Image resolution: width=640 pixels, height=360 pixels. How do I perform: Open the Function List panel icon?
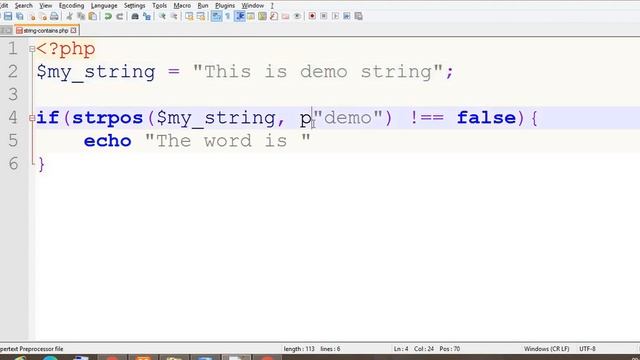pyautogui.click(x=274, y=16)
